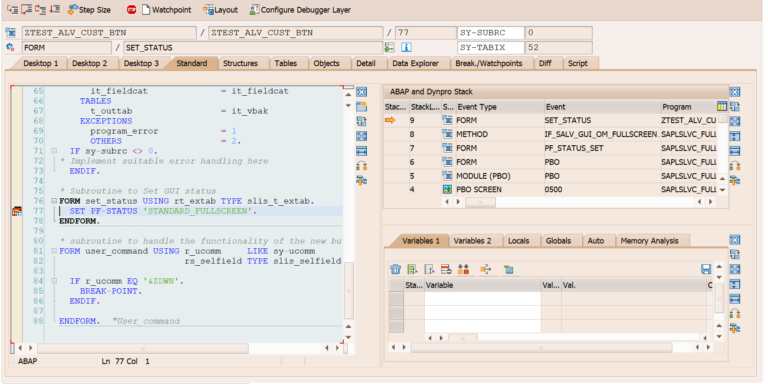Collapse FORM set_status block at line 76

[x=54, y=201]
